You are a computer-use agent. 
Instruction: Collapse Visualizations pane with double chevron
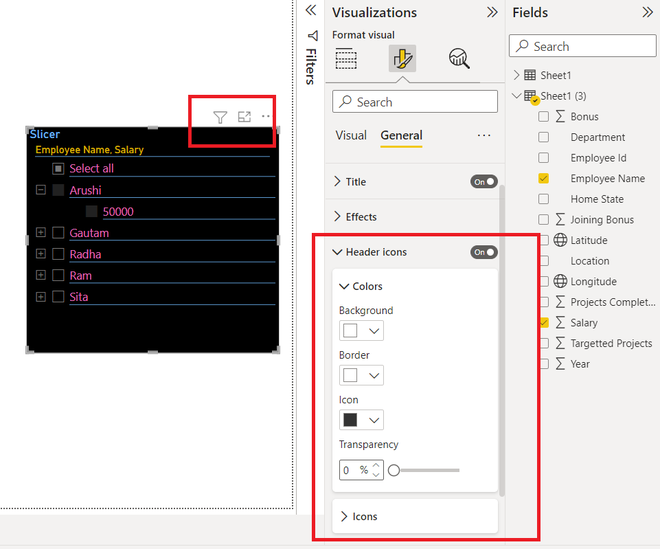tap(492, 12)
